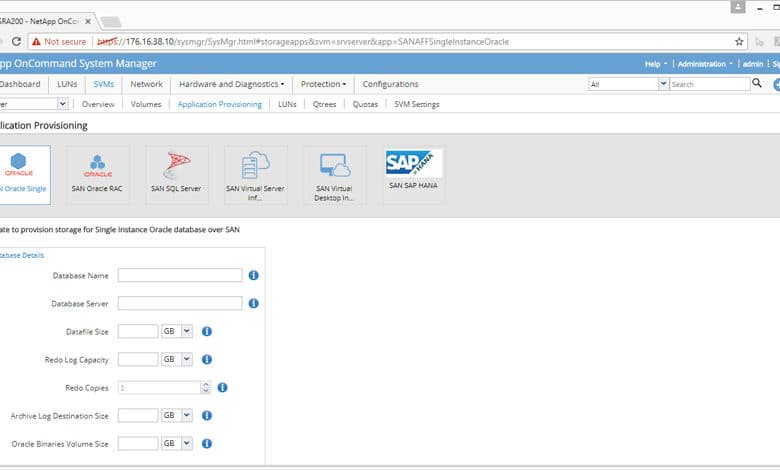Click the Datafile Size value field
The image size is (780, 470).
tap(138, 331)
